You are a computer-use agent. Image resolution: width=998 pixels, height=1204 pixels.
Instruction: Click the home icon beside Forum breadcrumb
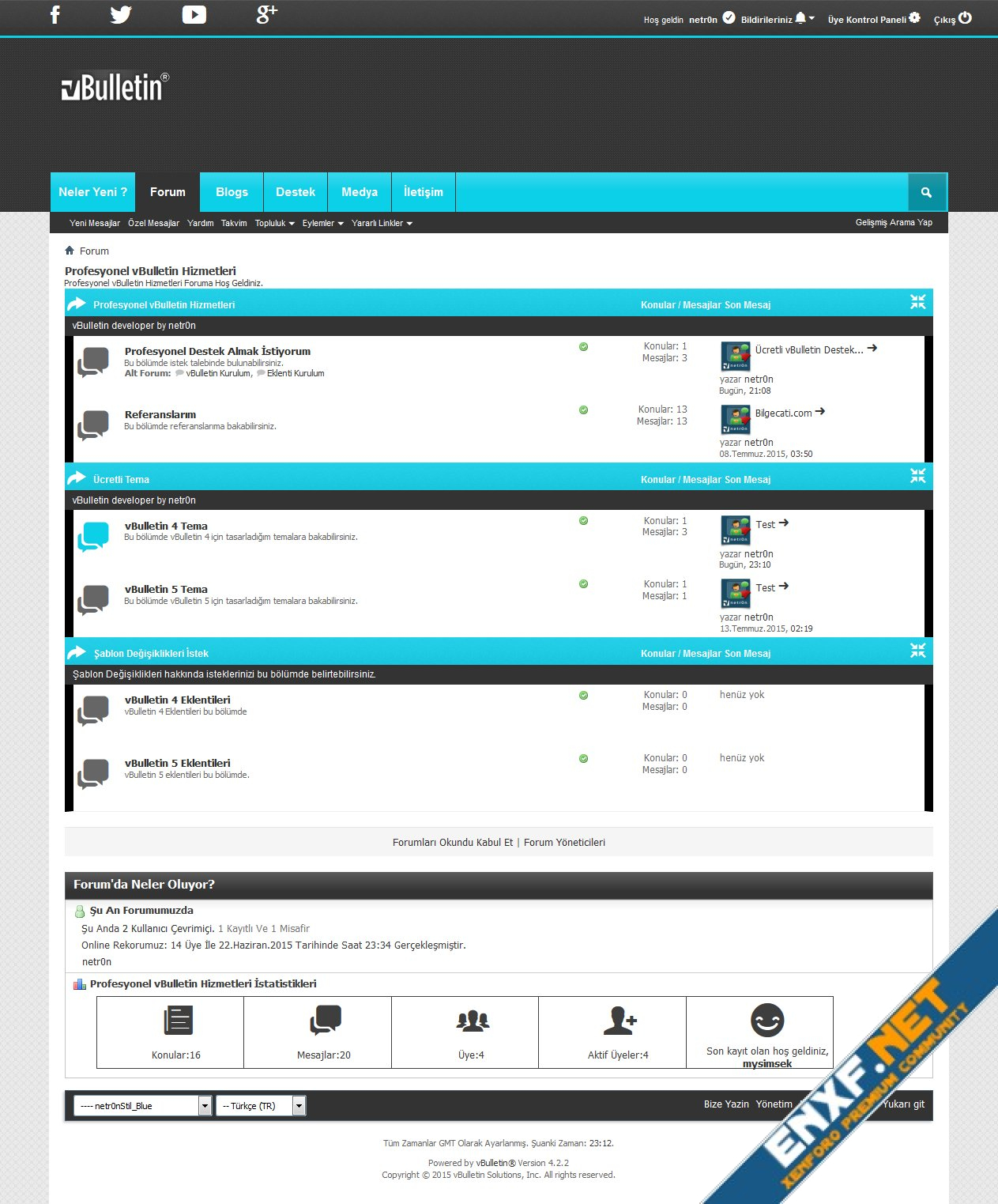point(70,251)
